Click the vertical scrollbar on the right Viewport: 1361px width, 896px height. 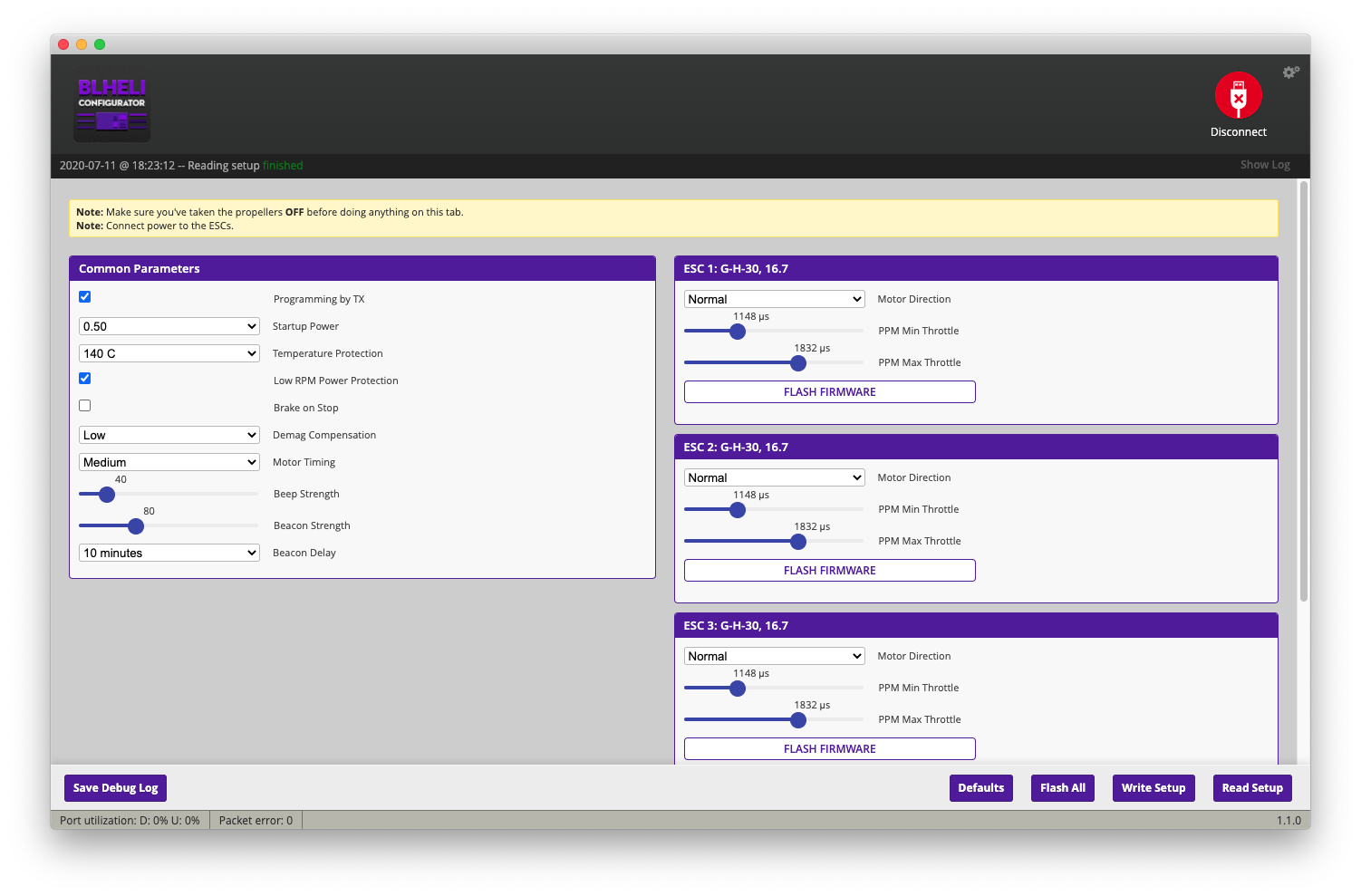tap(1304, 390)
